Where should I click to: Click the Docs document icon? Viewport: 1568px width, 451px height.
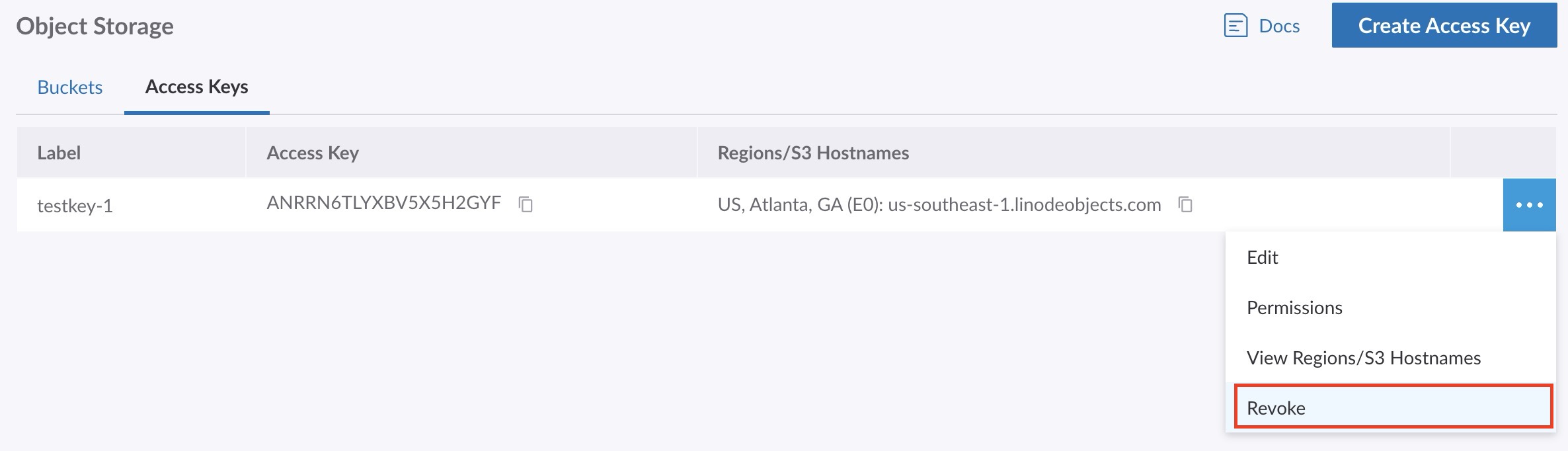point(1235,26)
